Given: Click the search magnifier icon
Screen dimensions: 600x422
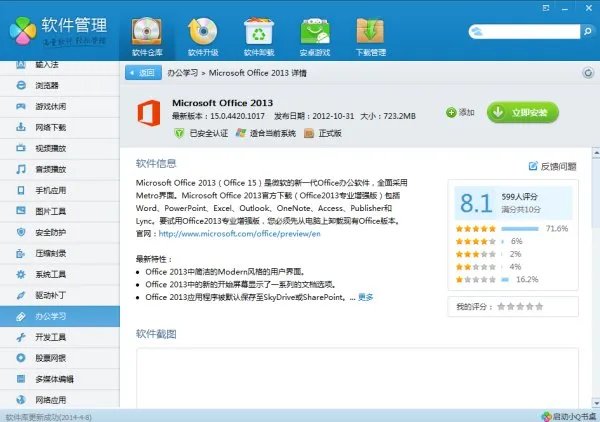Looking at the screenshot, I should pyautogui.click(x=587, y=32).
